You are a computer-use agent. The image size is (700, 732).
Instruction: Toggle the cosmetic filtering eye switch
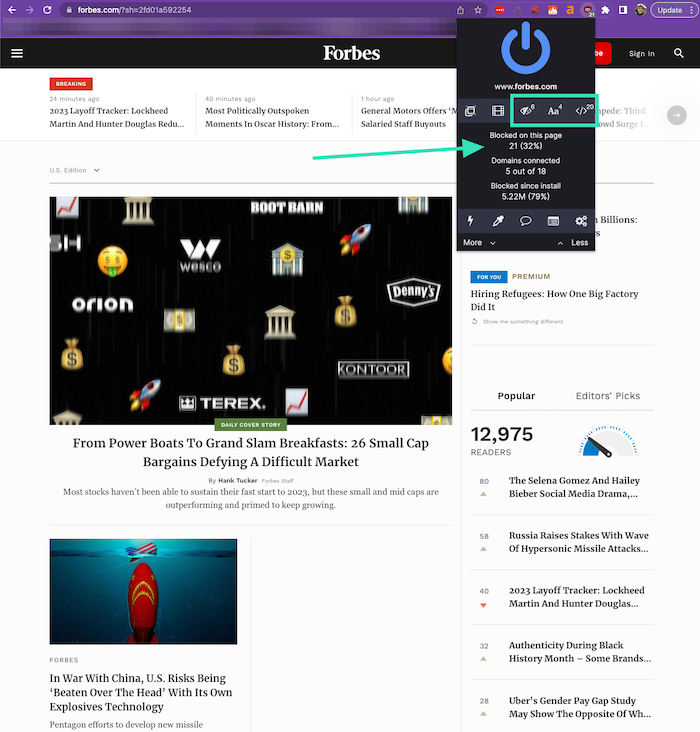click(527, 111)
